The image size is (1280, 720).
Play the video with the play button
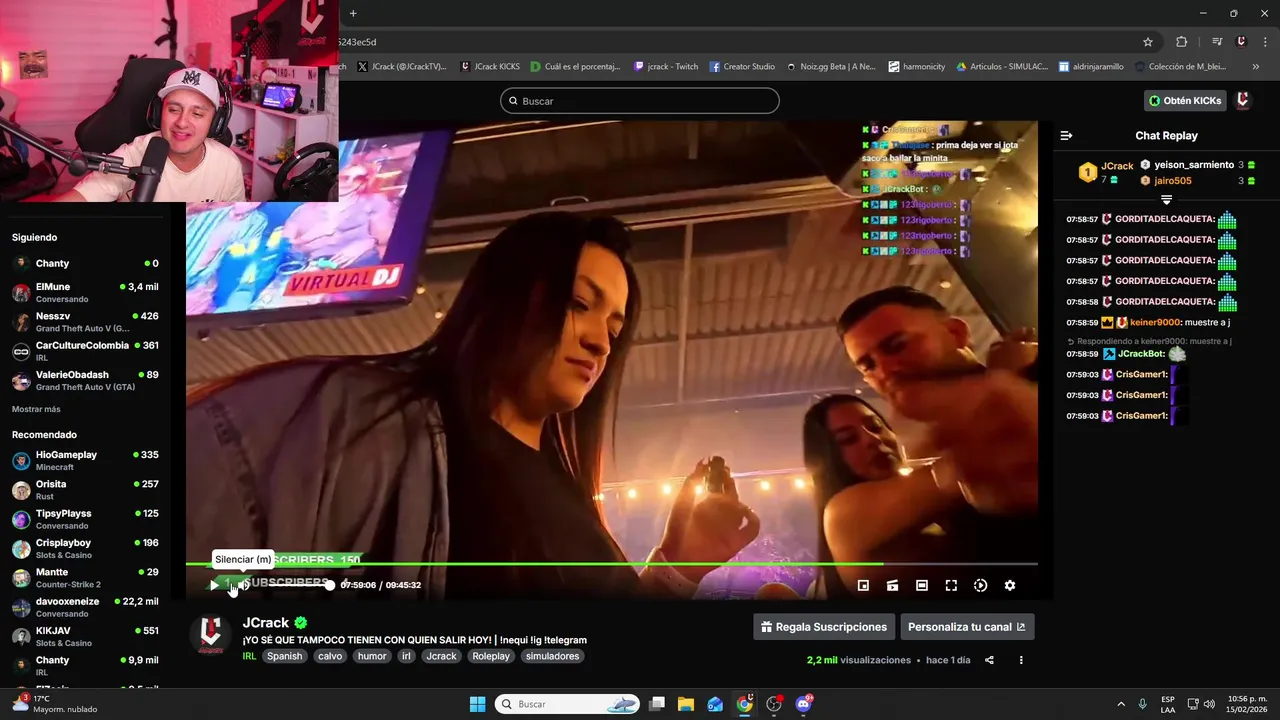(x=213, y=585)
